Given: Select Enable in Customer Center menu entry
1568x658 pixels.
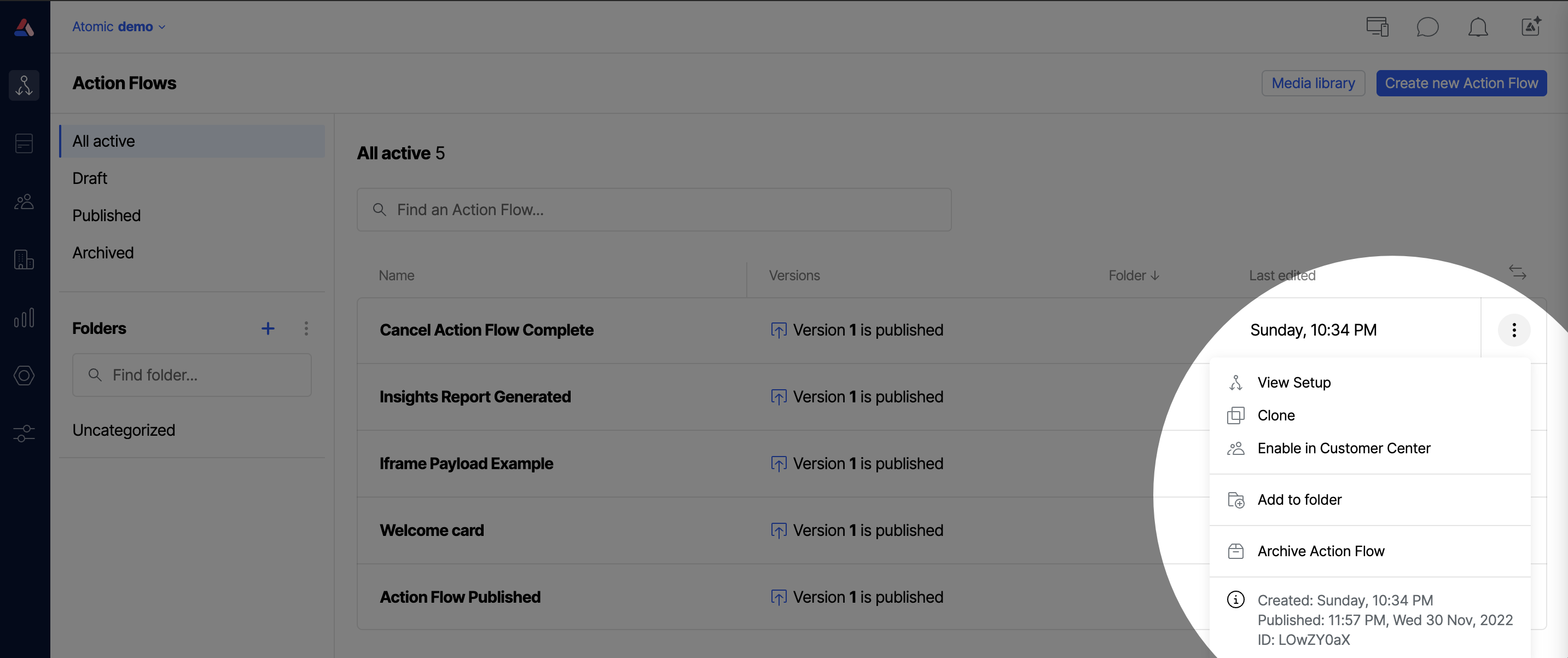Looking at the screenshot, I should coord(1343,448).
